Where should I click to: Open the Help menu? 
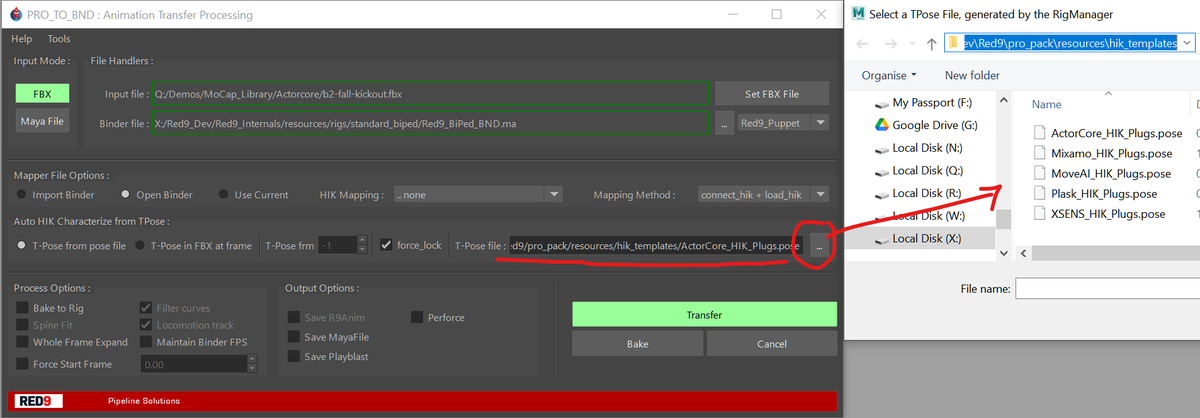[22, 39]
